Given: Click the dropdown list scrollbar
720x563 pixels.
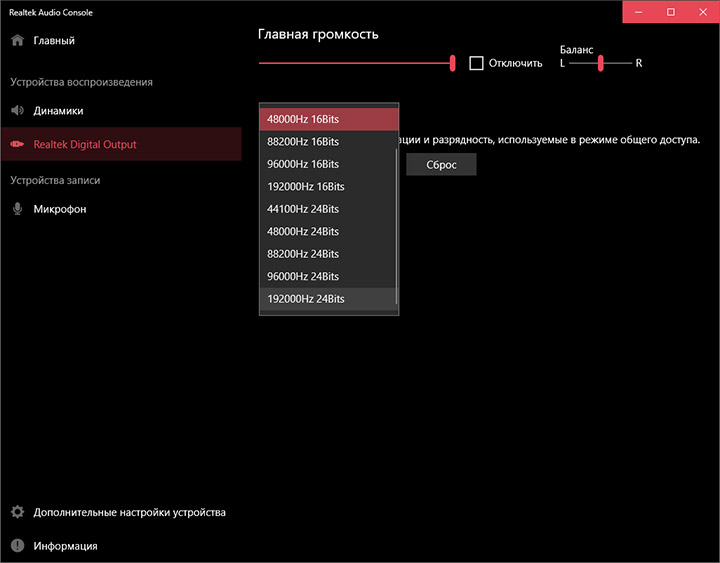Looking at the screenshot, I should point(396,226).
